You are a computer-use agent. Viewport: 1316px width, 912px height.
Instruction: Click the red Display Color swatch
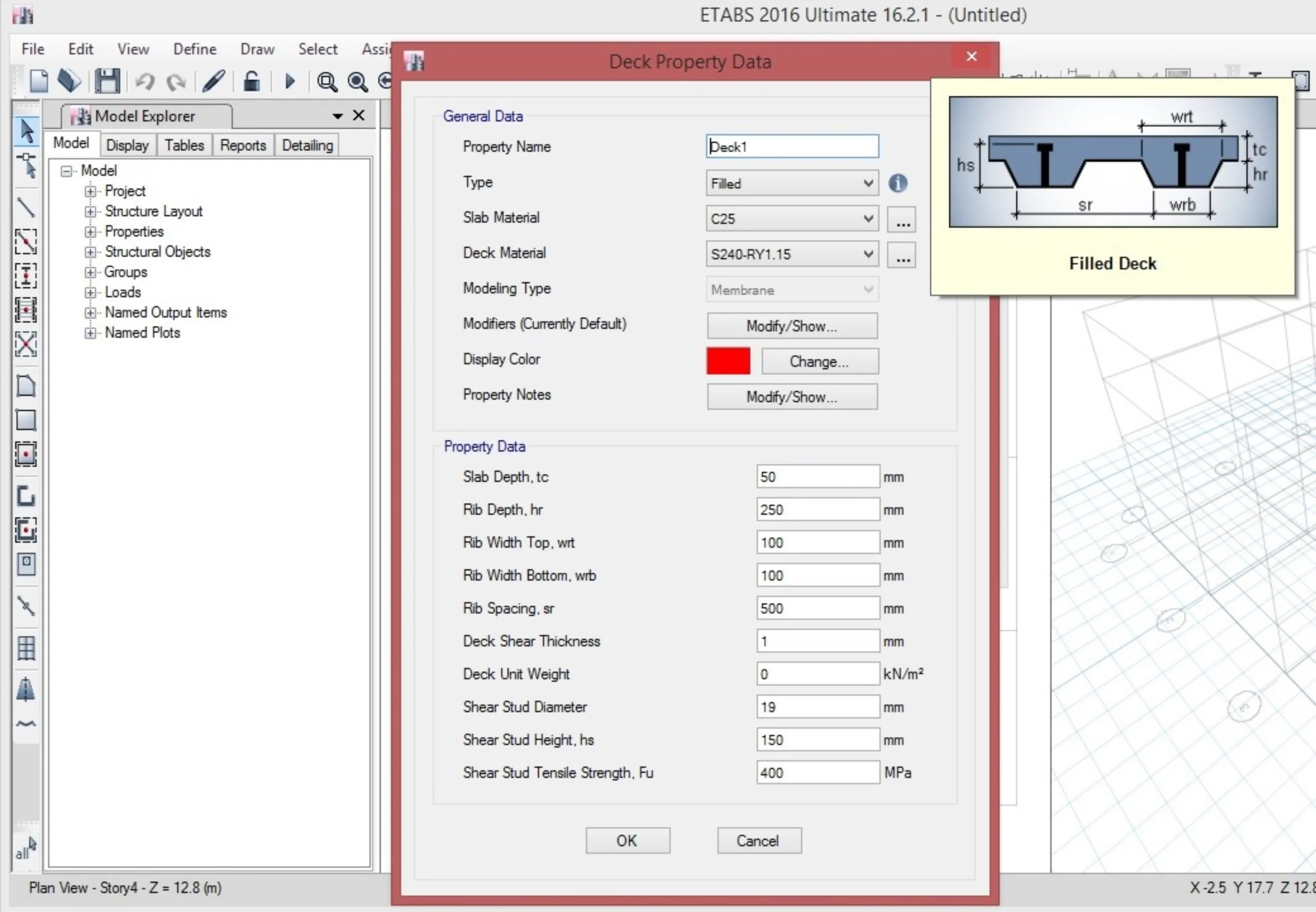pyautogui.click(x=728, y=361)
